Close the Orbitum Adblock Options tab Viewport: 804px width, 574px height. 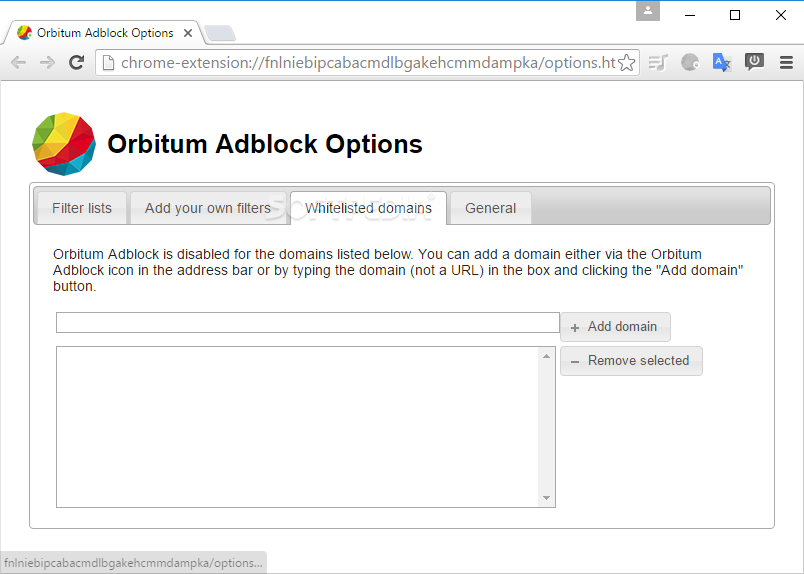188,33
